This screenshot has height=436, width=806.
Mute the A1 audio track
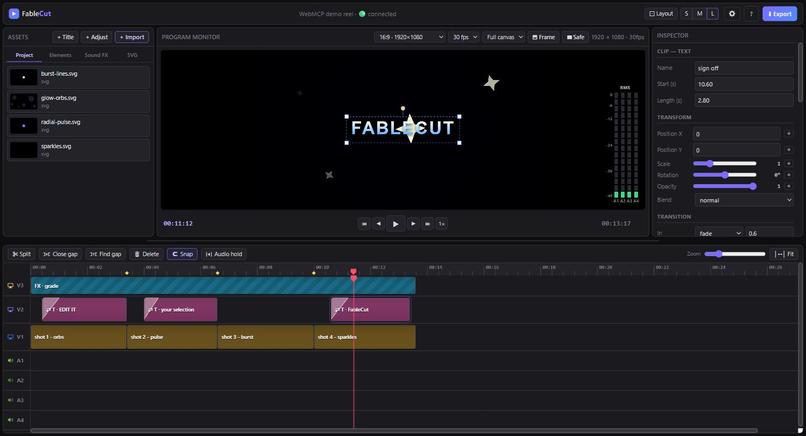[10, 360]
